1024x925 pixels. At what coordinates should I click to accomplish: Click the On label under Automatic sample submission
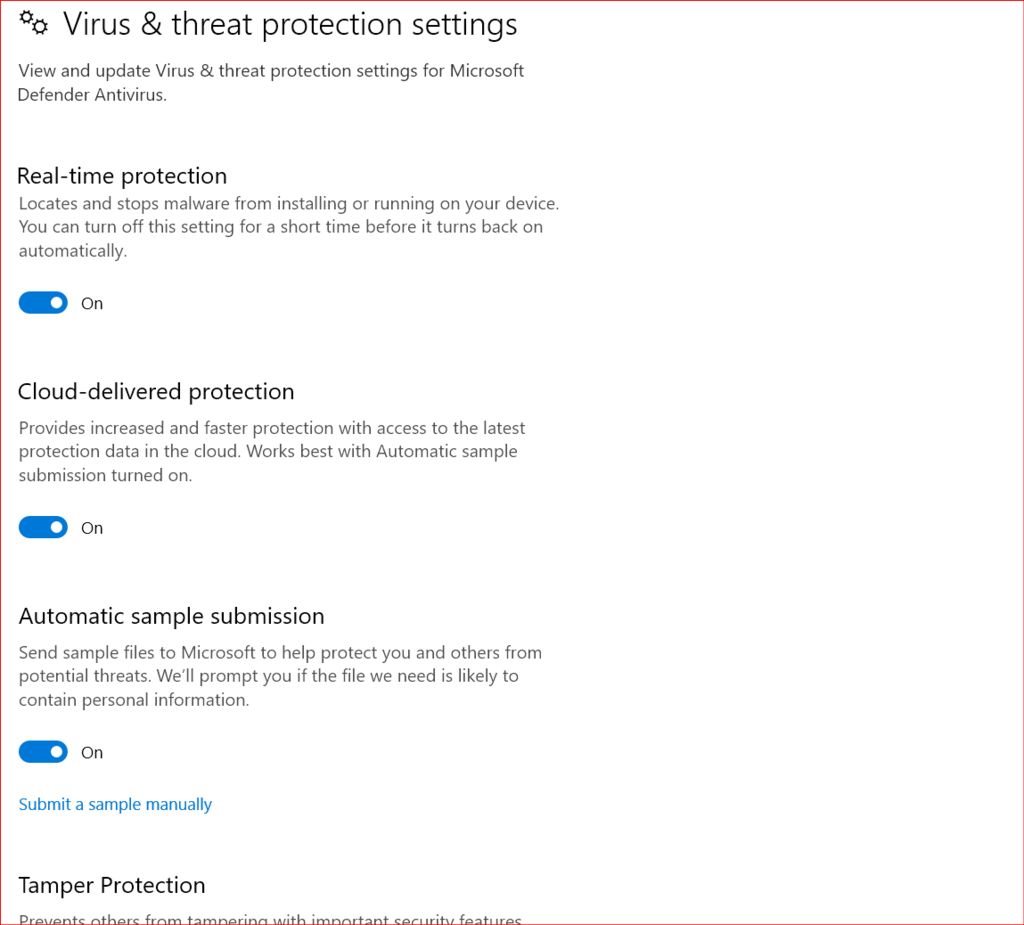[x=92, y=753]
